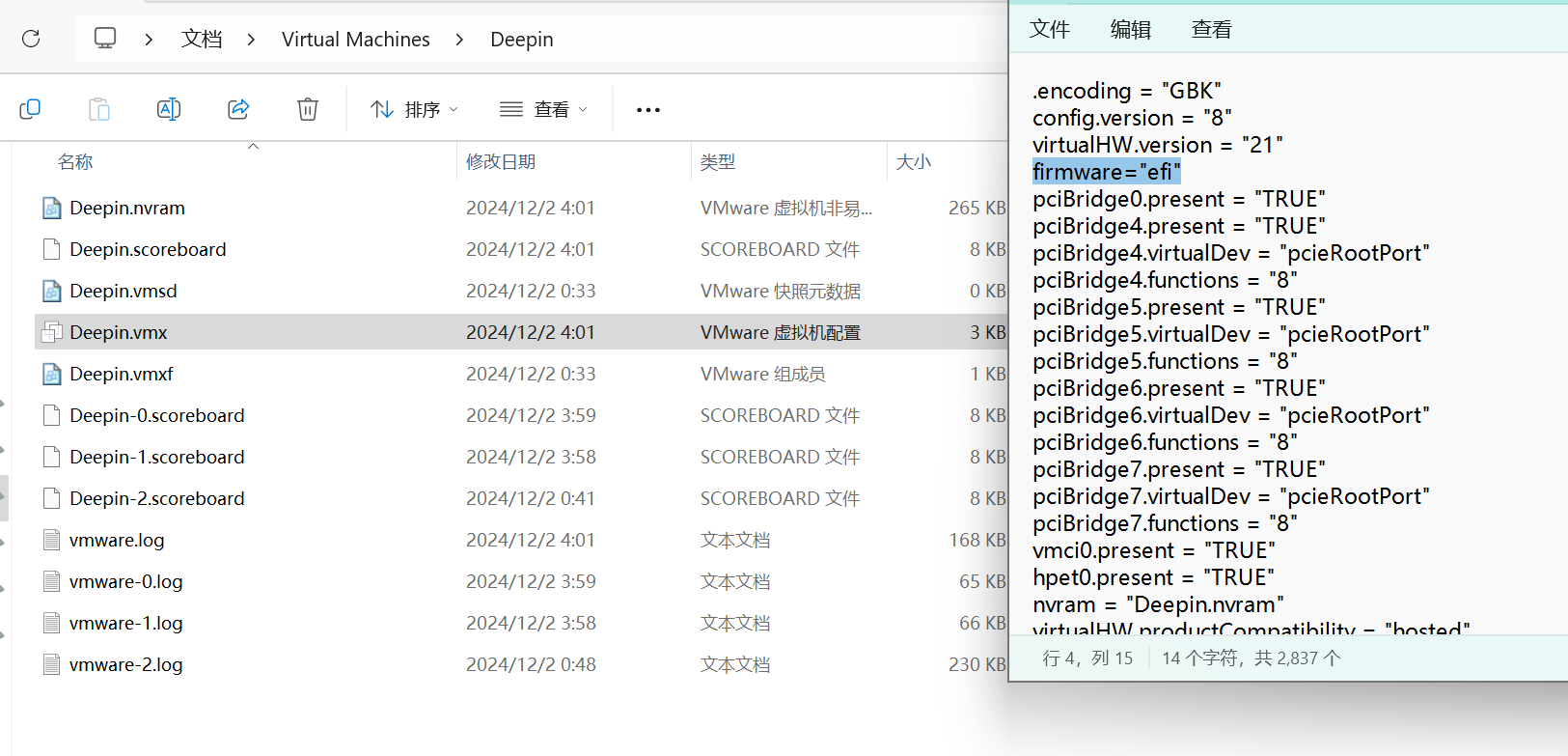Click the Deepin-0.scoreboard file icon
The height and width of the screenshot is (756, 1568).
click(x=52, y=415)
